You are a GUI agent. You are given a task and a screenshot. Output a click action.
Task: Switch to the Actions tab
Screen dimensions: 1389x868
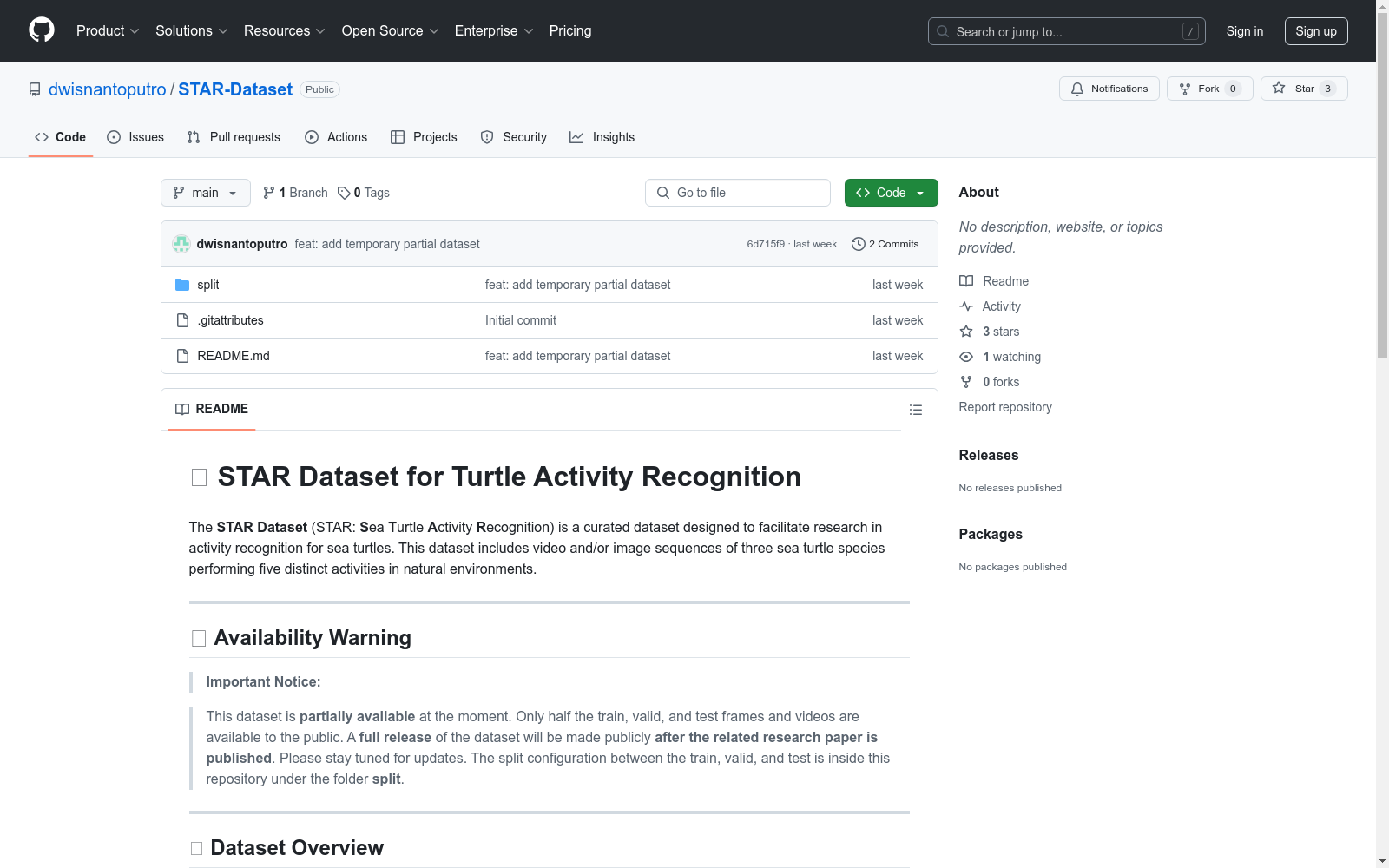[336, 137]
